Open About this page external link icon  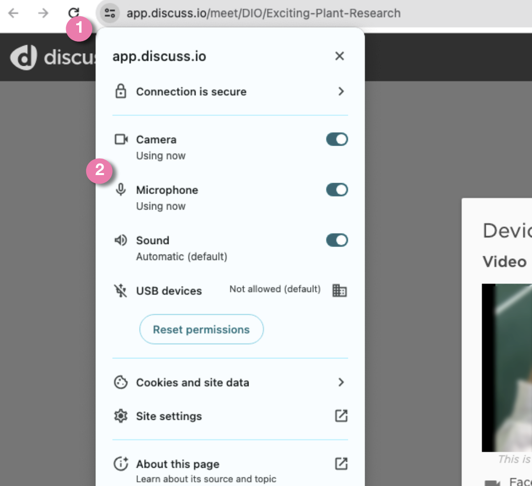341,464
